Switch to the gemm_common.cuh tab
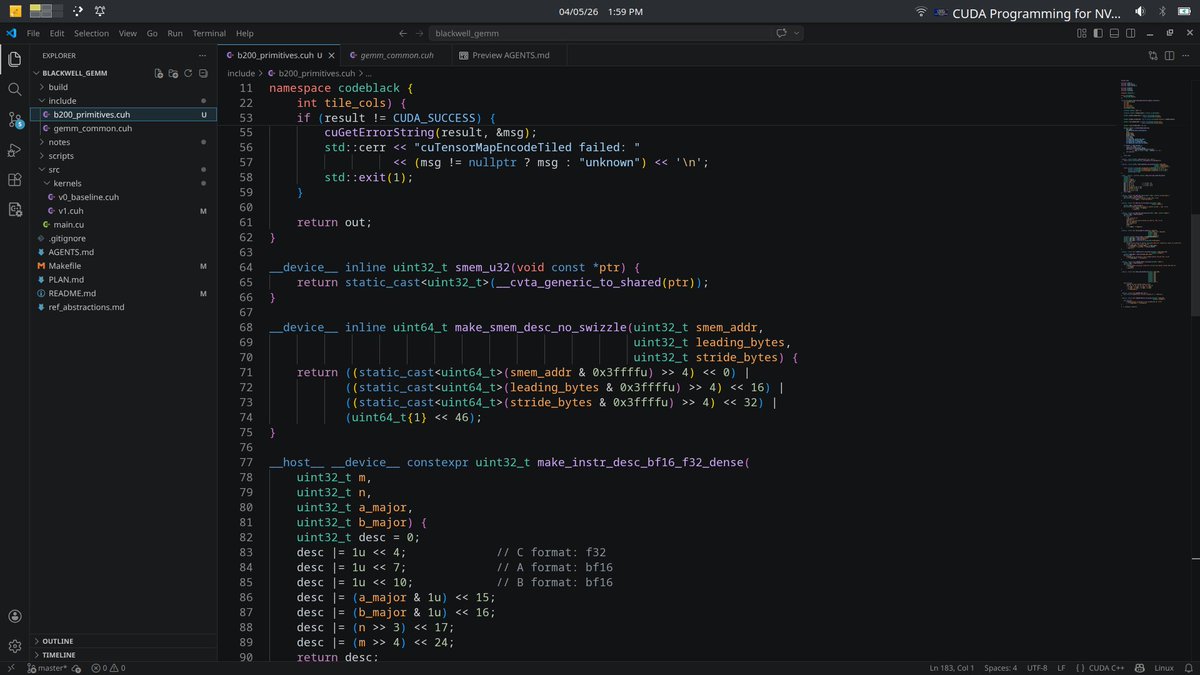 click(397, 55)
